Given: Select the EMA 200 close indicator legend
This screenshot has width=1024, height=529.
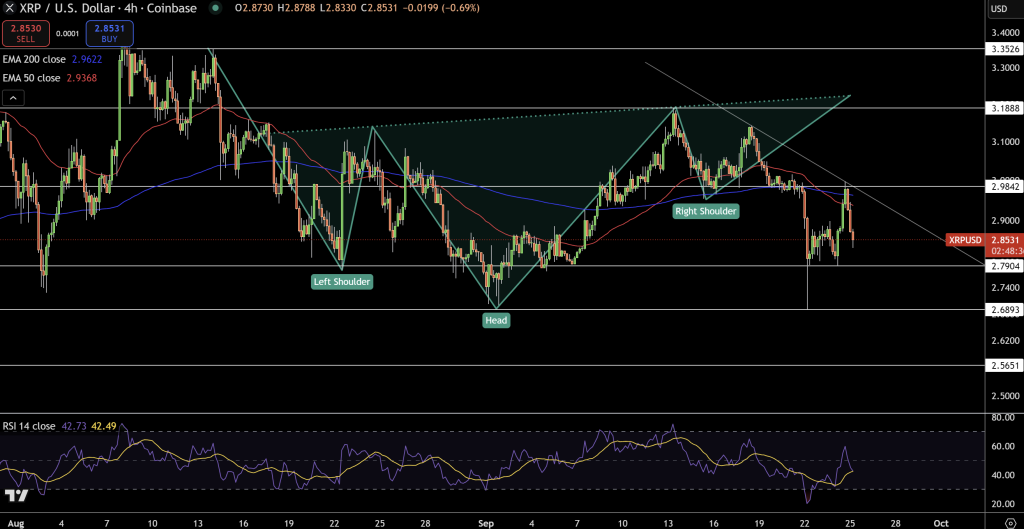Looking at the screenshot, I should (x=34, y=59).
